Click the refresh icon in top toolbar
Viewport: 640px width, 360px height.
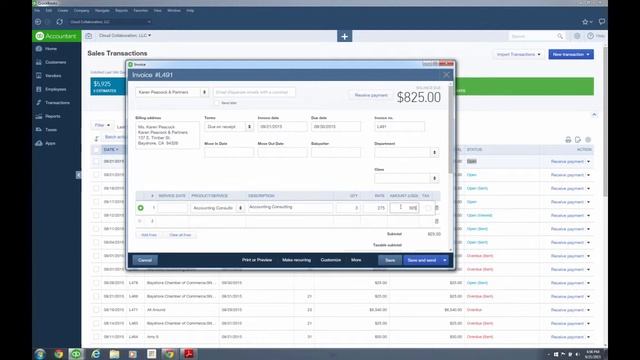point(60,22)
